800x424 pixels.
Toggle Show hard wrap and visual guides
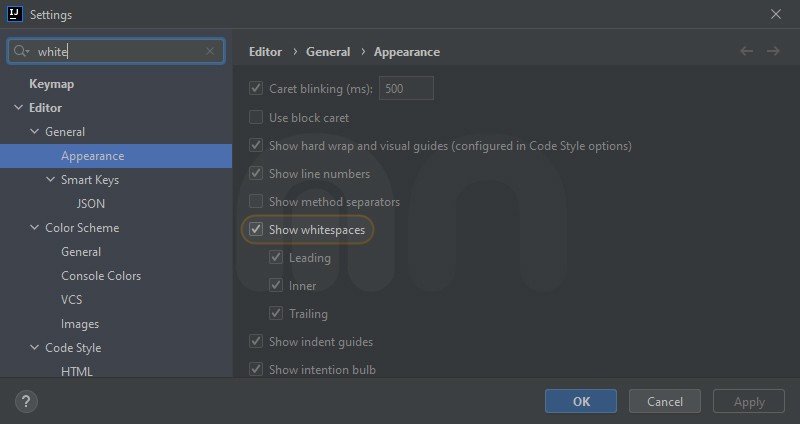(256, 145)
